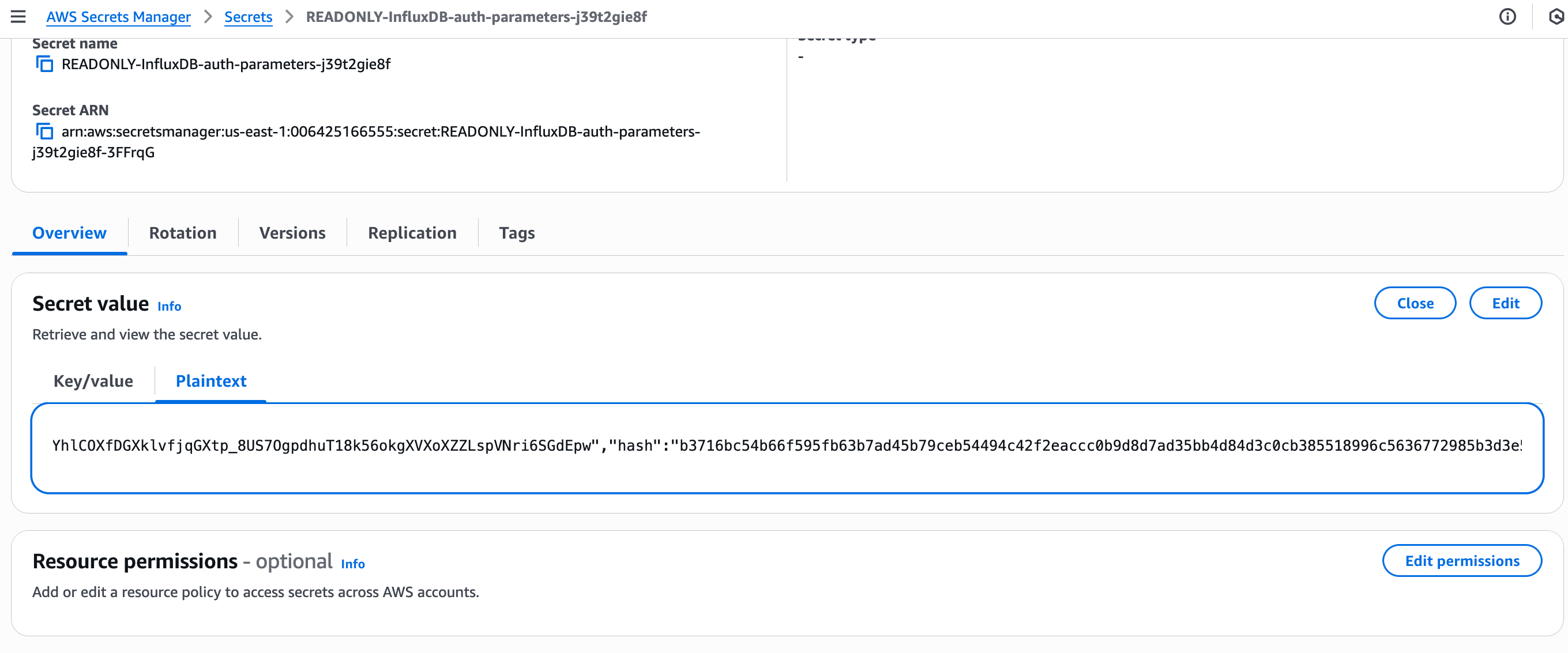
Task: Click the hexagon icon at top right
Action: (x=1556, y=17)
